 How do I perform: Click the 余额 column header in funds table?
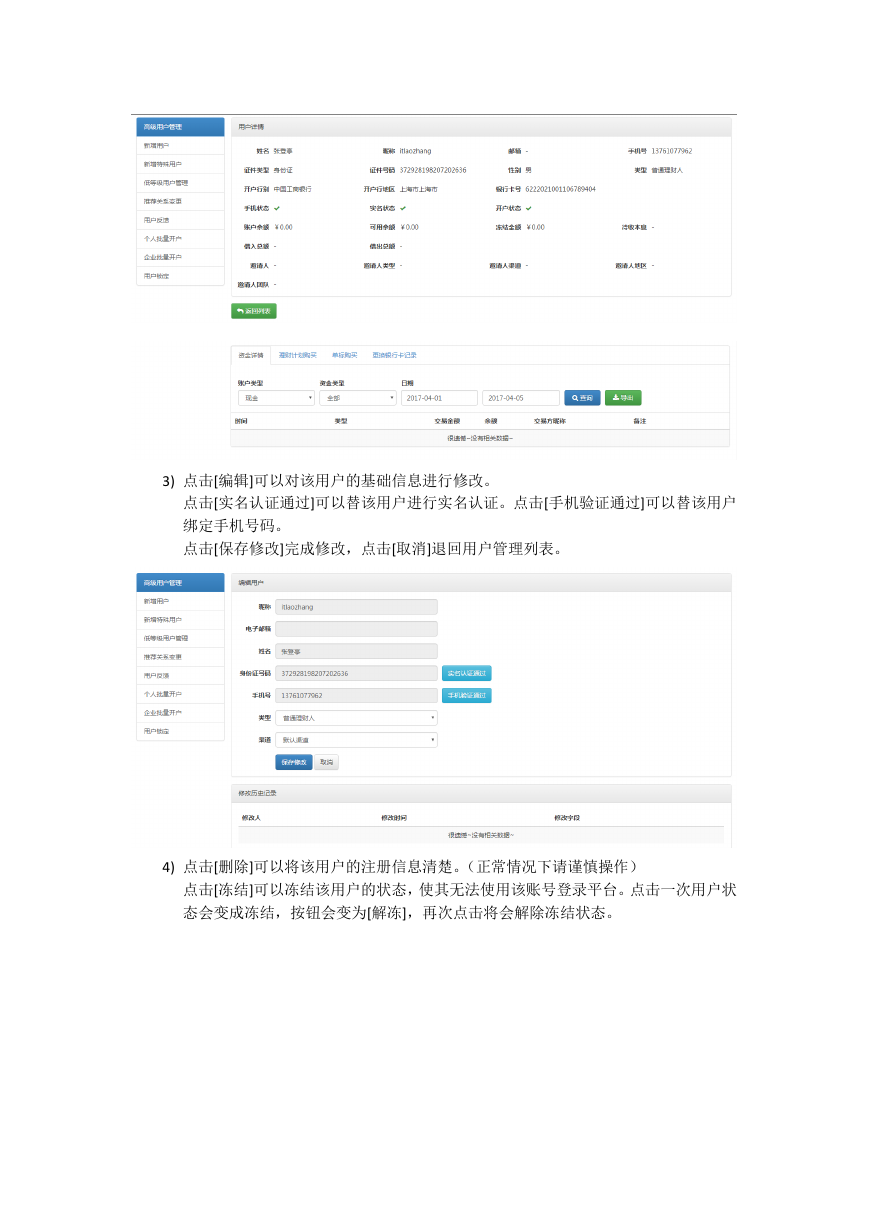[491, 421]
